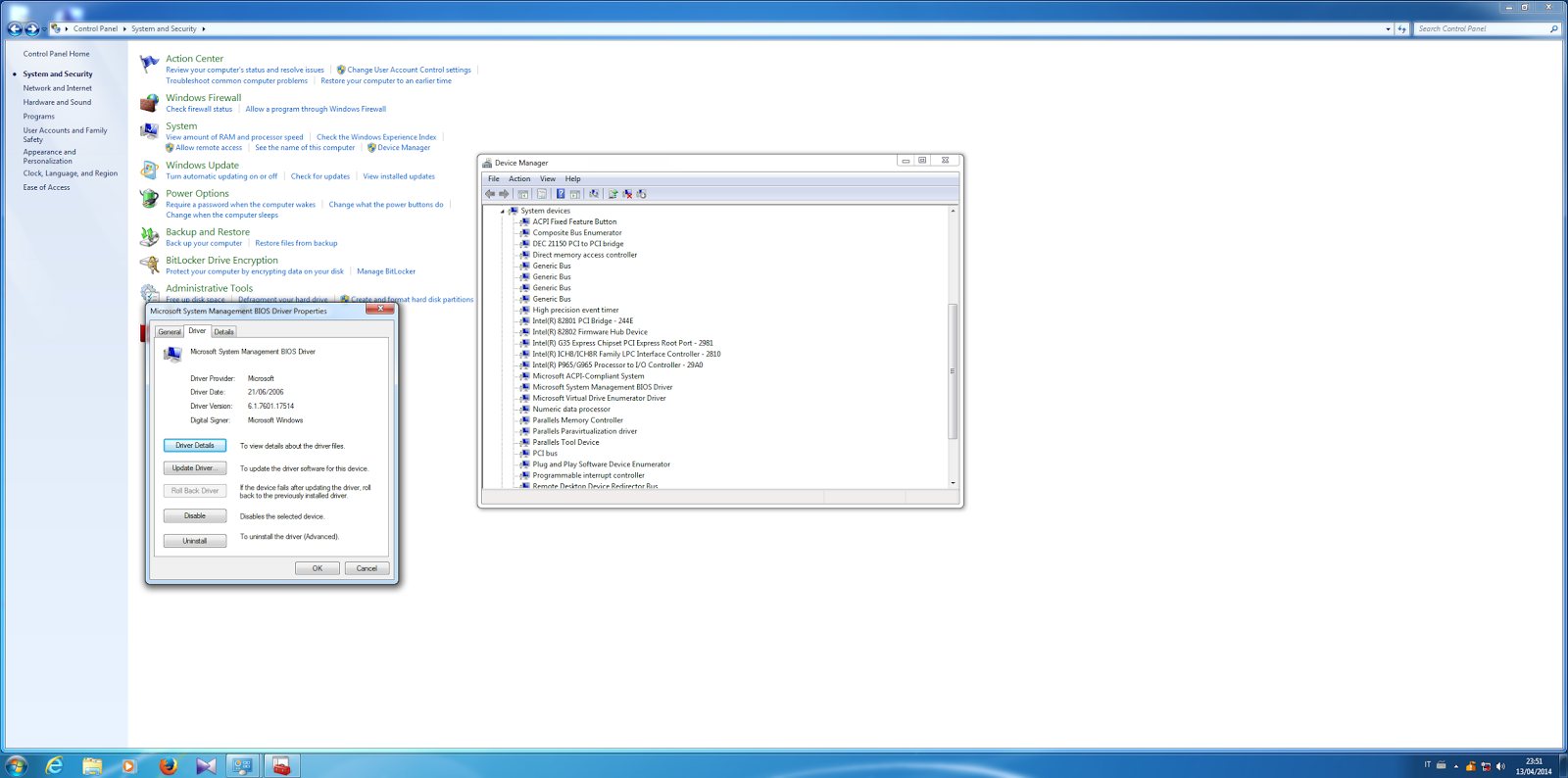Screen dimensions: 1568x778
Task: Click the Device Manager scroll down arrow
Action: tap(953, 483)
